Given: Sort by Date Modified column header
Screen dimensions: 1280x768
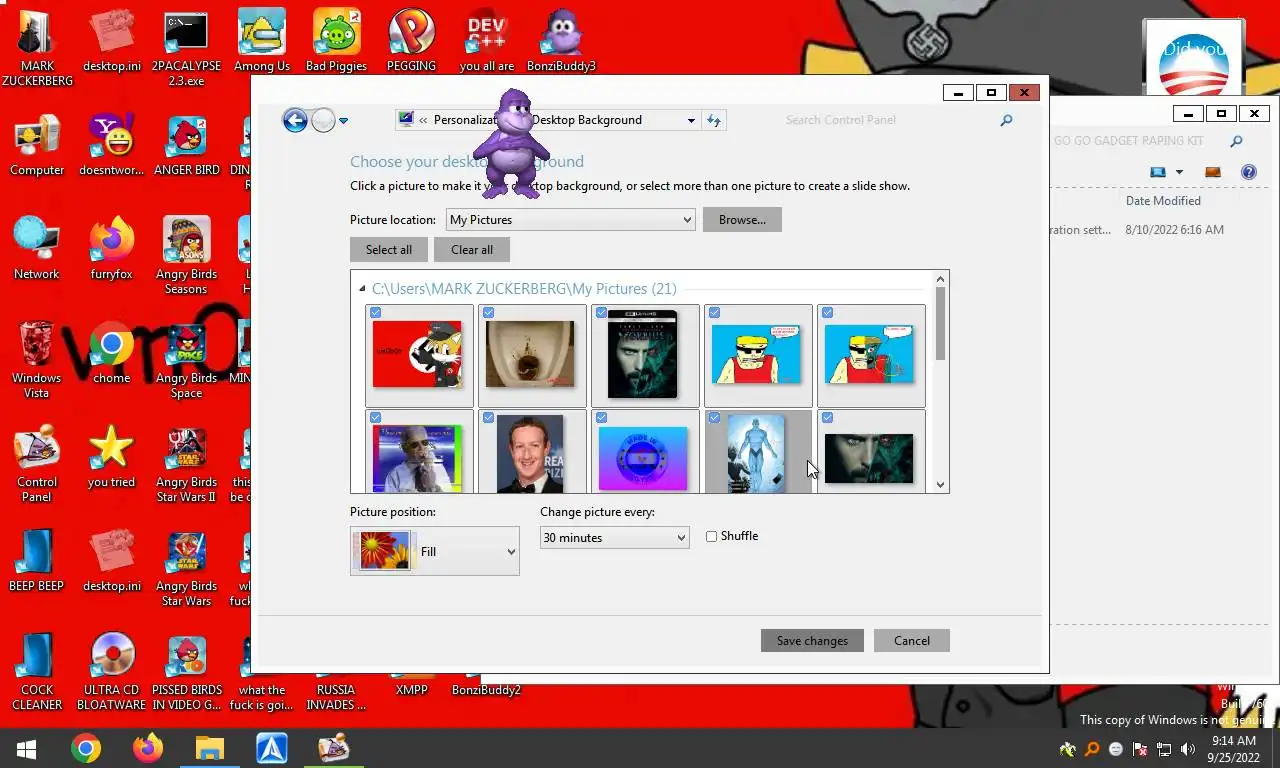Looking at the screenshot, I should (1163, 201).
